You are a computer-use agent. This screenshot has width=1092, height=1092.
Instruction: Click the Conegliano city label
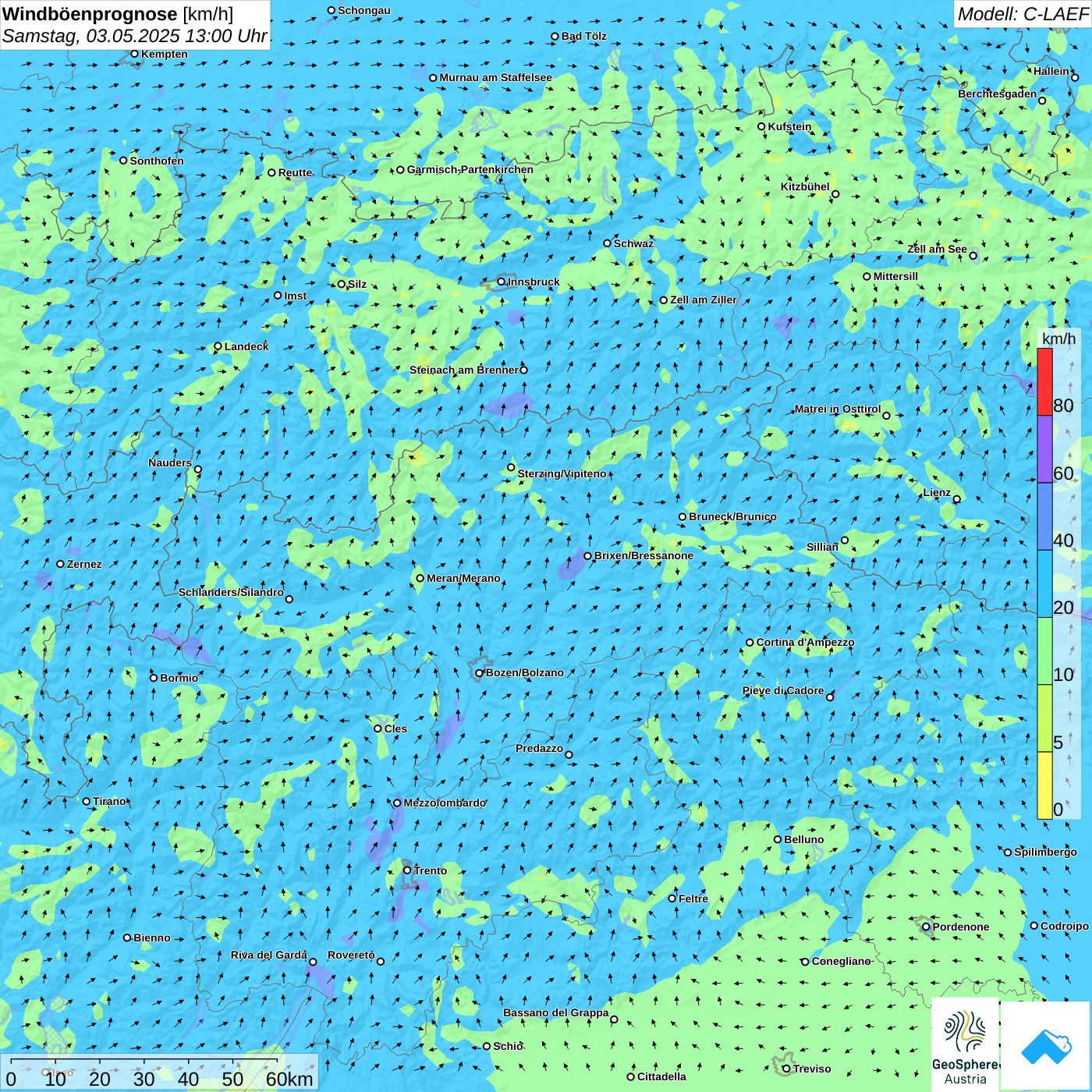point(841,961)
